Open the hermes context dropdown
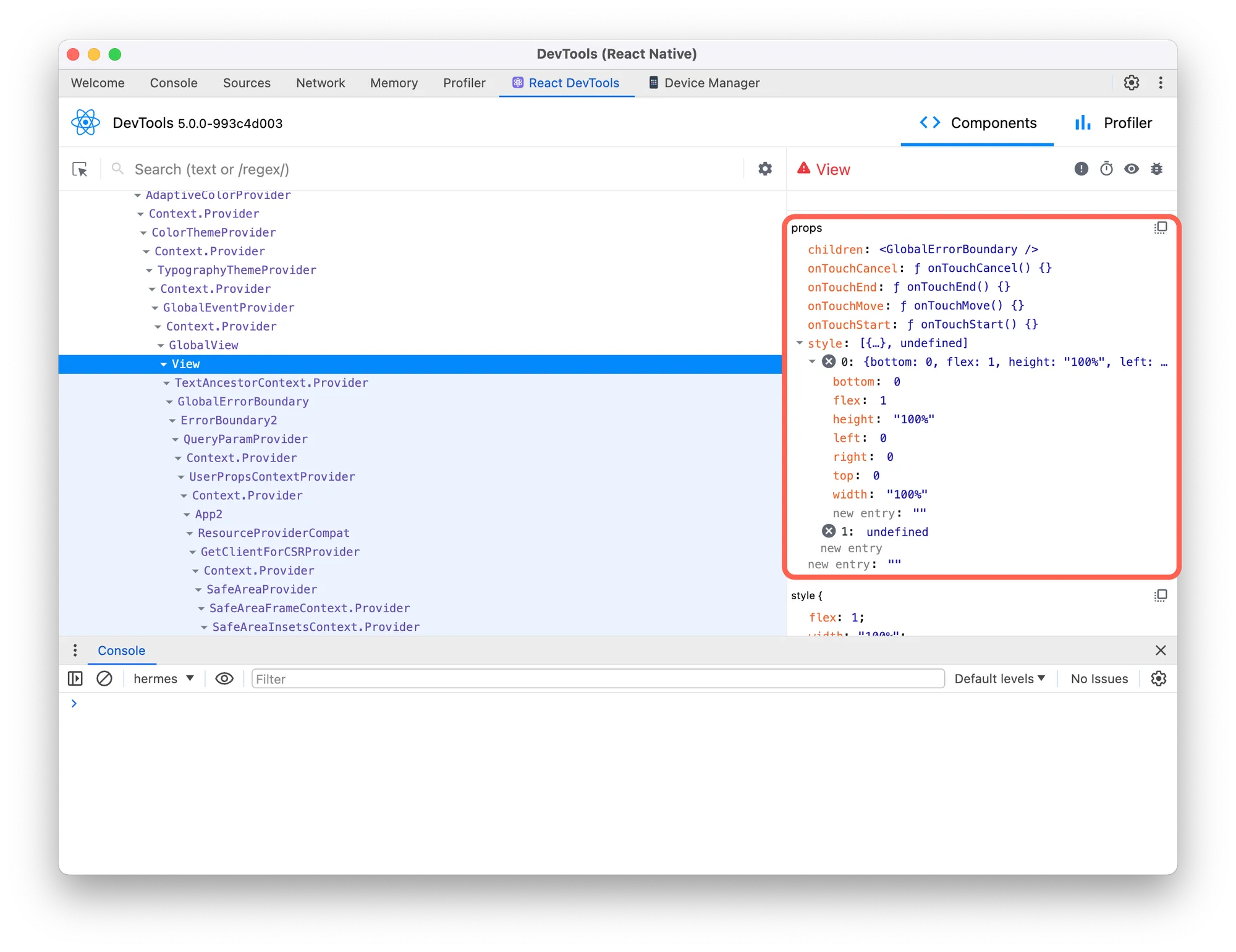This screenshot has width=1236, height=952. pos(164,679)
